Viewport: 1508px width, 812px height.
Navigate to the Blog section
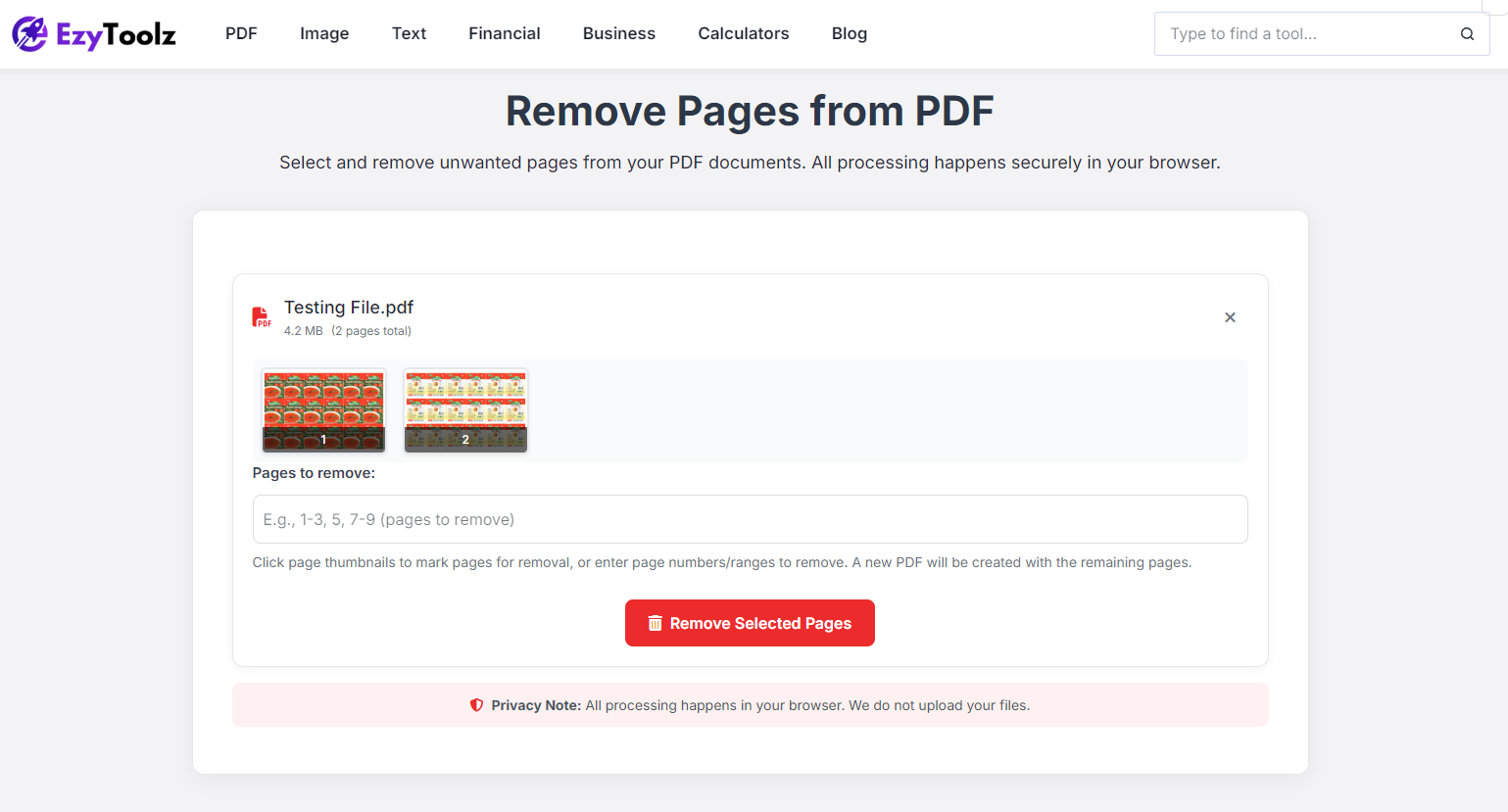coord(849,33)
